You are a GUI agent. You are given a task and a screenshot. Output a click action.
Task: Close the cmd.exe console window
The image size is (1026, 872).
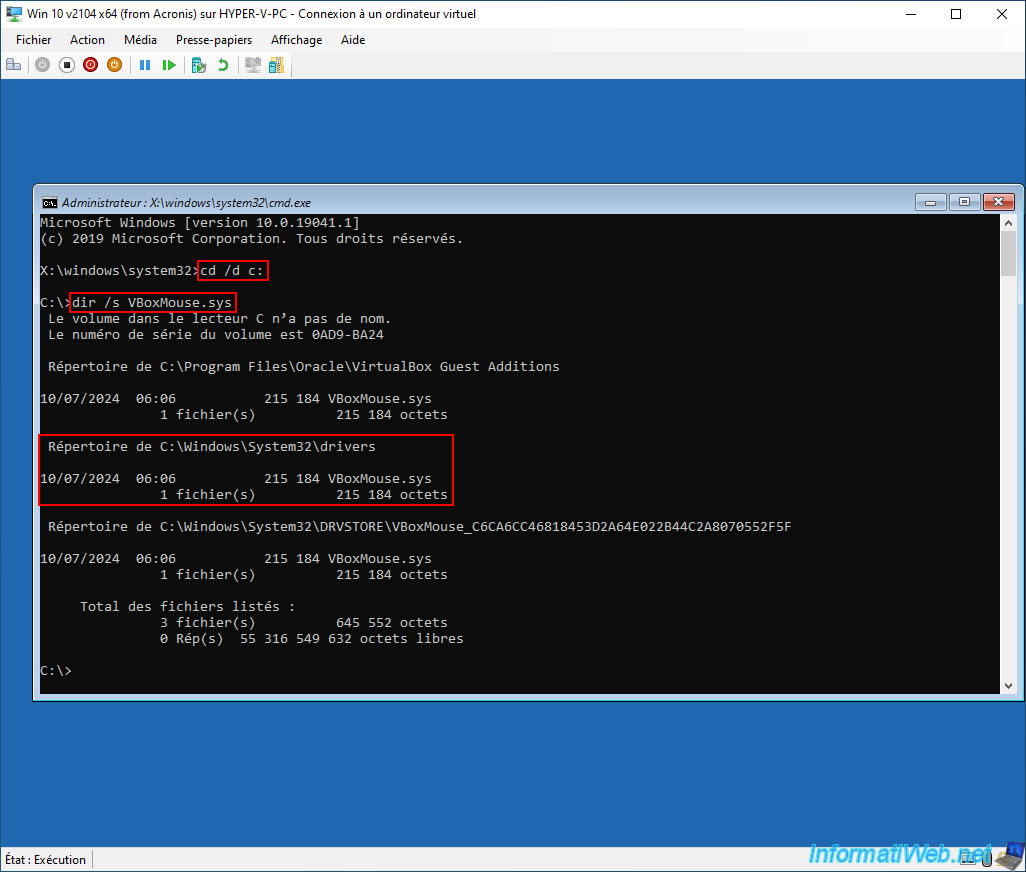[x=999, y=202]
